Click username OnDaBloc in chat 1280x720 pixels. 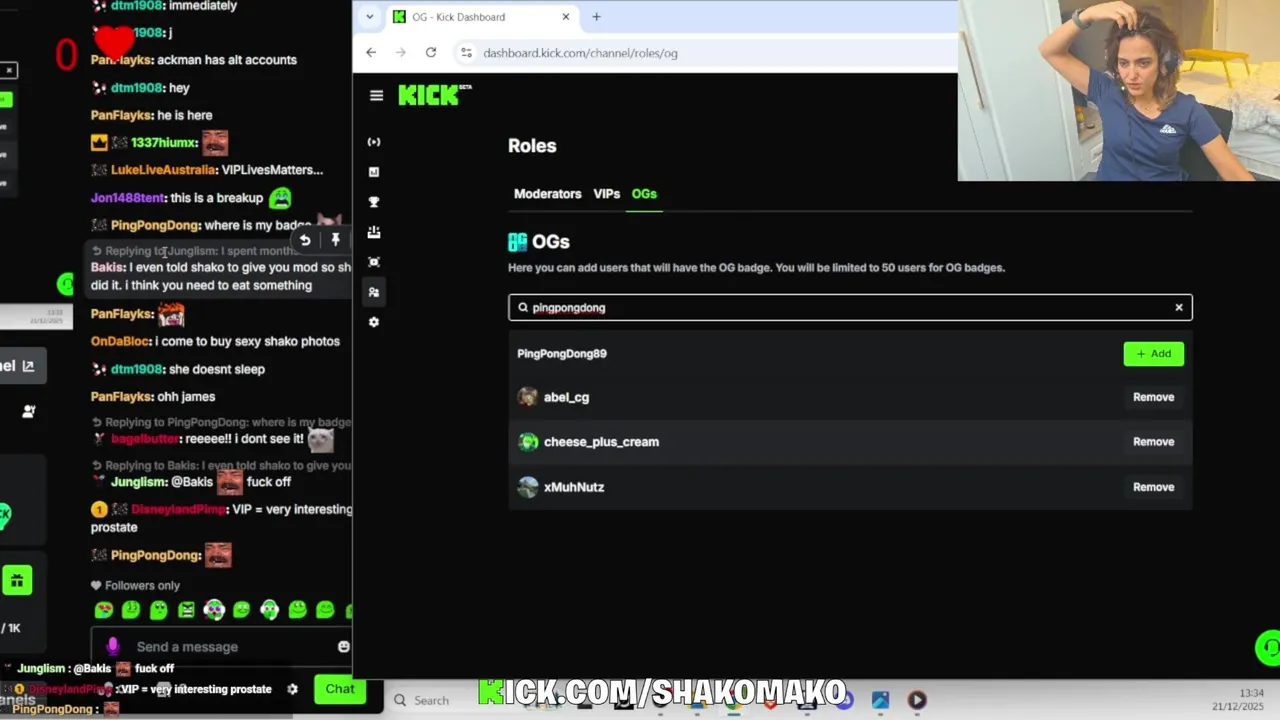pos(121,342)
